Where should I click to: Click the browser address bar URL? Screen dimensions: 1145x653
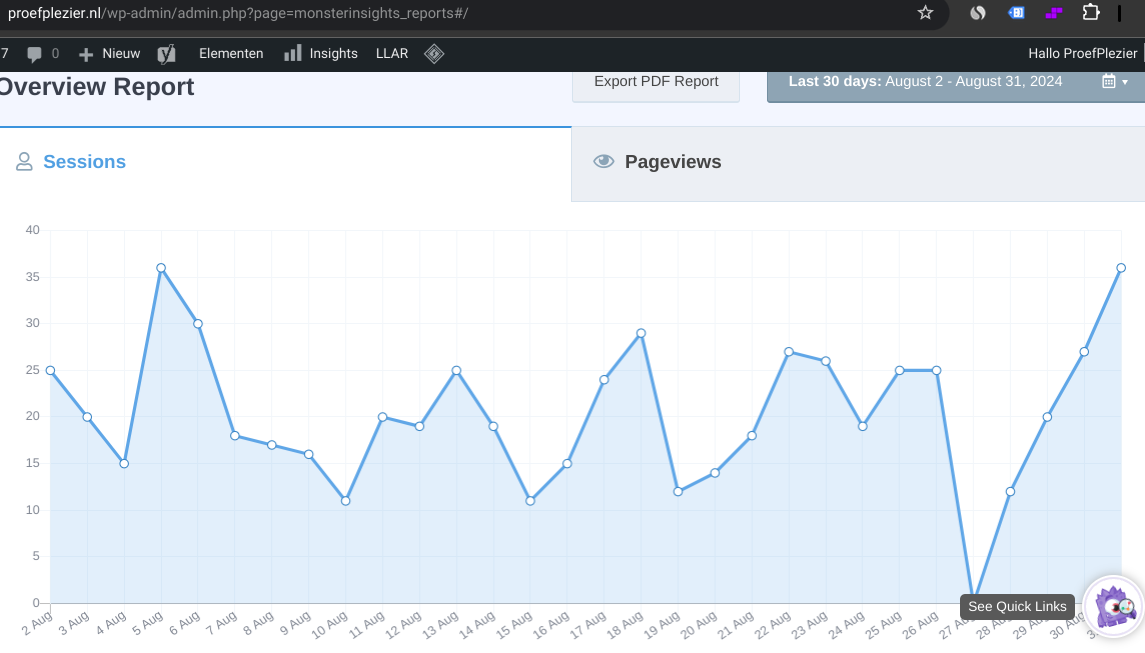click(238, 13)
